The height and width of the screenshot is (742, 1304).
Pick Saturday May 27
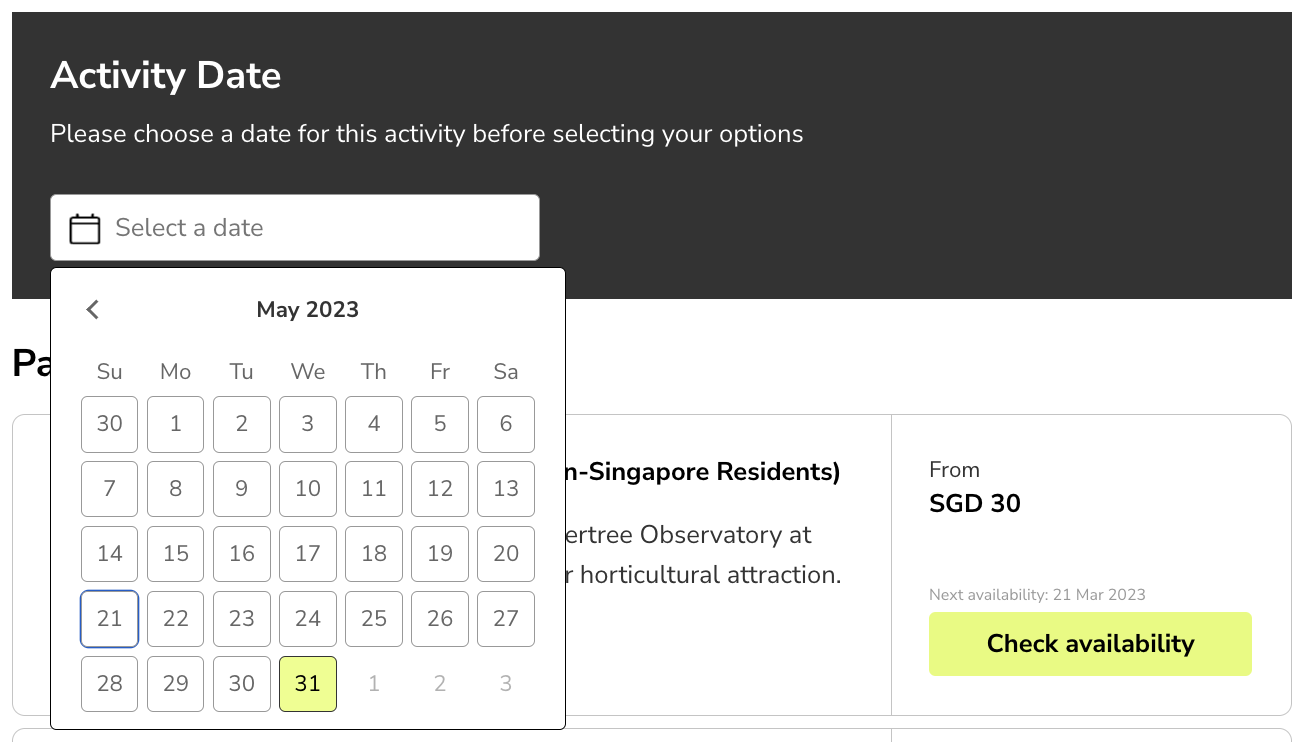pyautogui.click(x=506, y=619)
